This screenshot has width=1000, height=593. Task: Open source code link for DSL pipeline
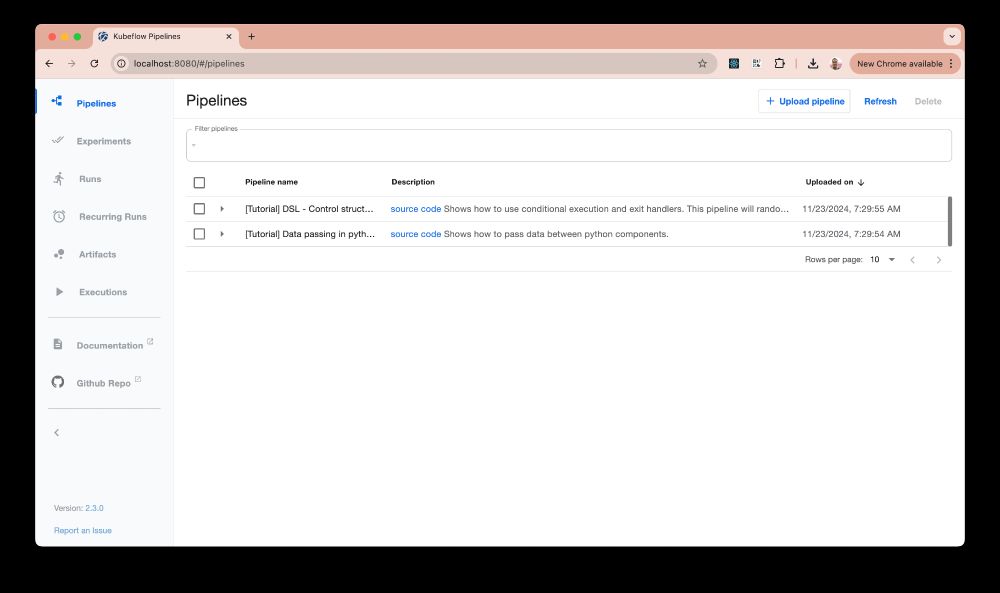pyautogui.click(x=416, y=209)
